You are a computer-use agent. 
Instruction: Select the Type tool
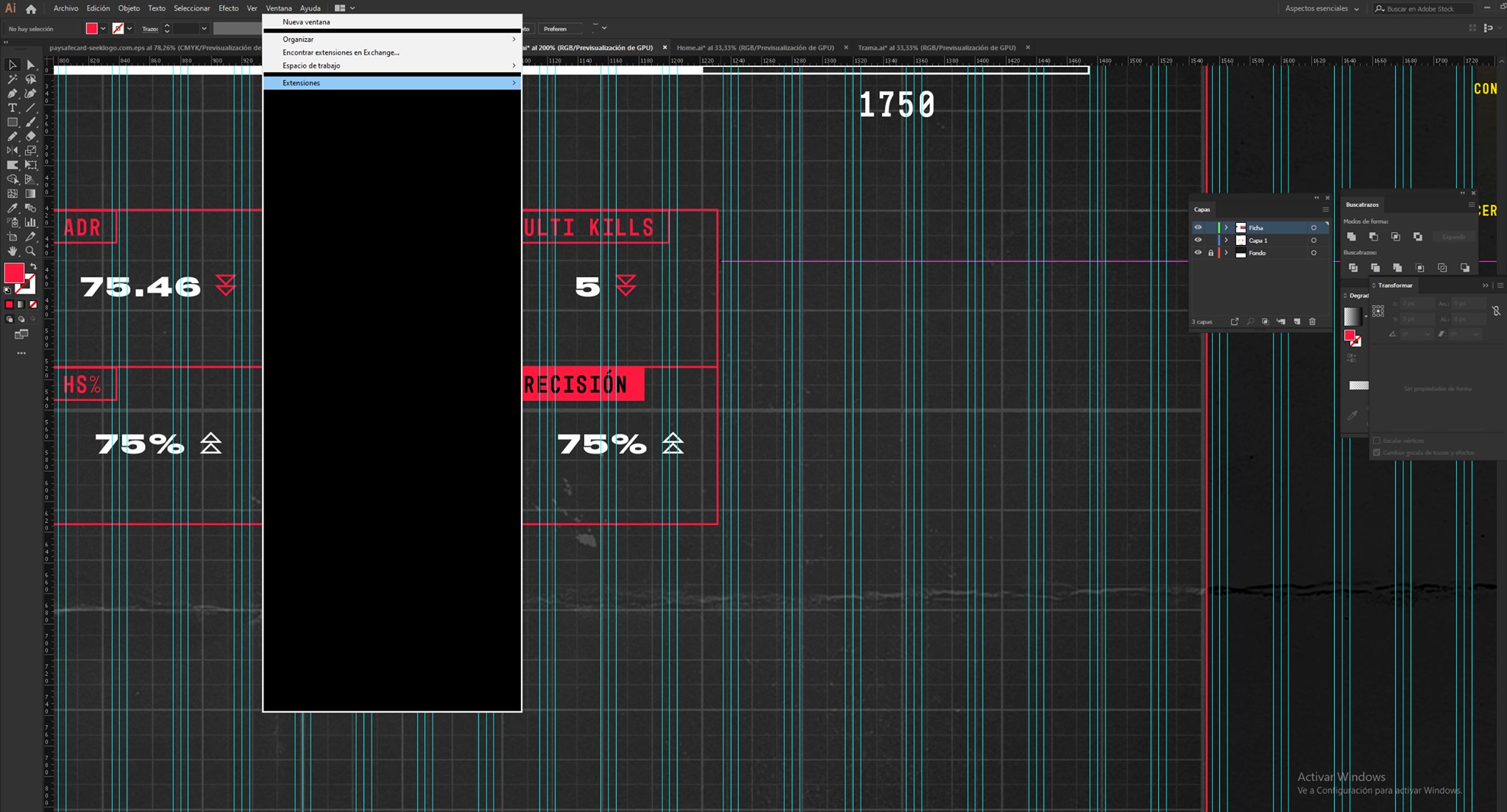tap(12, 107)
